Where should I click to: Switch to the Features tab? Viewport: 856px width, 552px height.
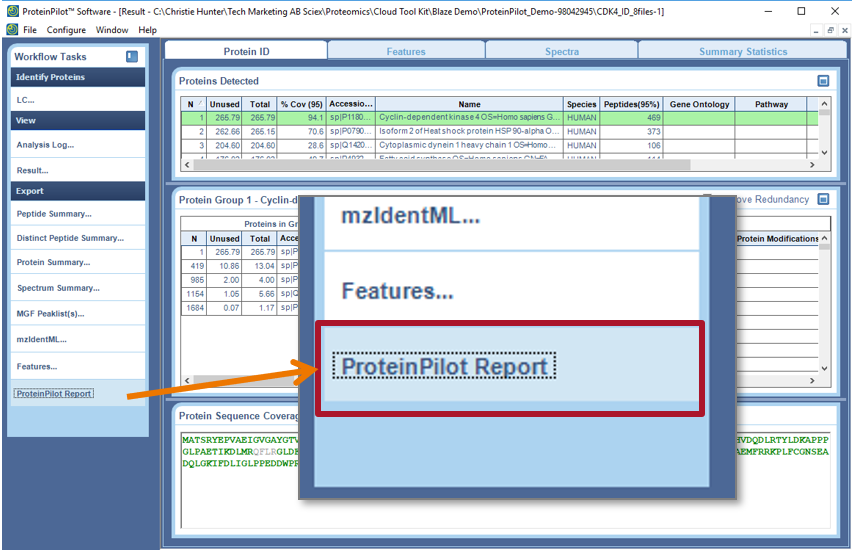click(405, 51)
